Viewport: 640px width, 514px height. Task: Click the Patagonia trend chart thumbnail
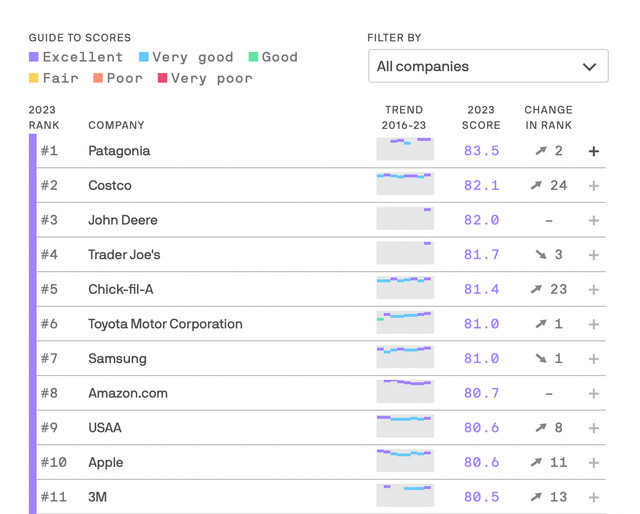(x=405, y=149)
